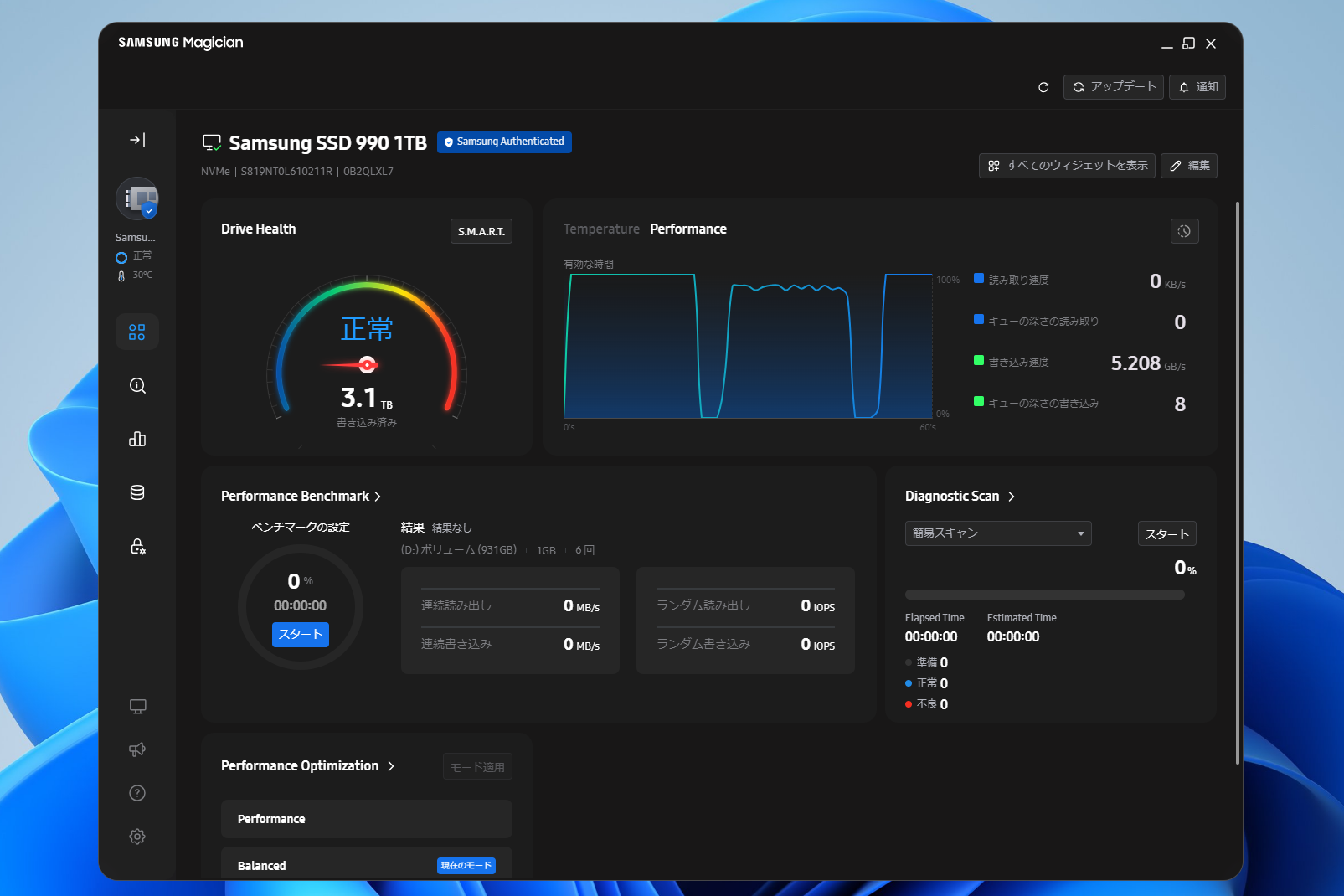
Task: Click the アップデート button
Action: (x=1114, y=87)
